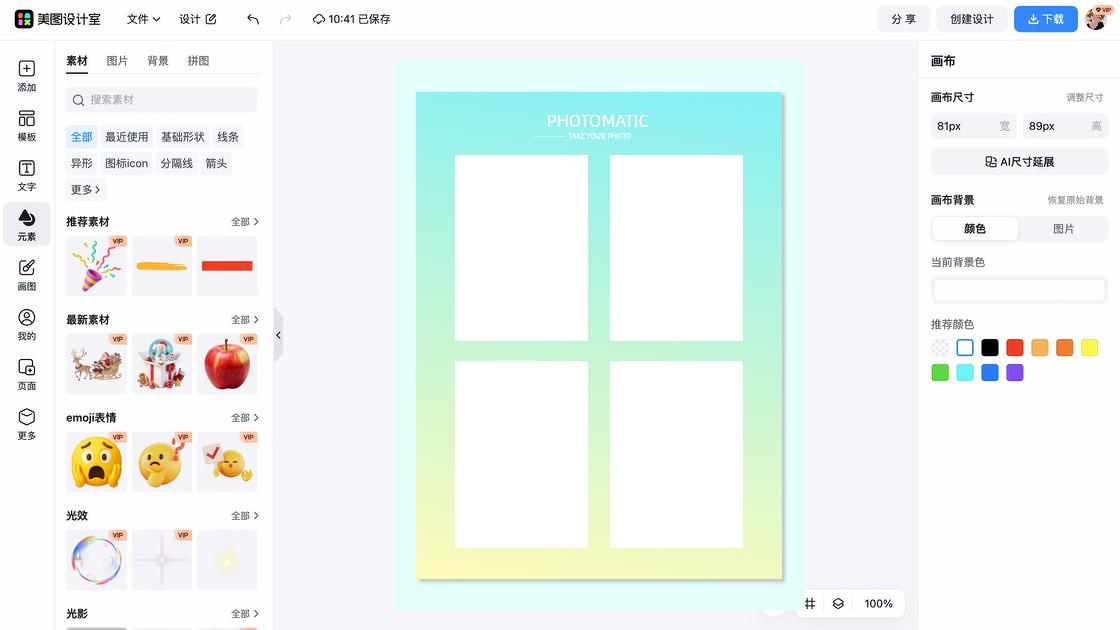Filter materials by 图标icon

(x=126, y=164)
